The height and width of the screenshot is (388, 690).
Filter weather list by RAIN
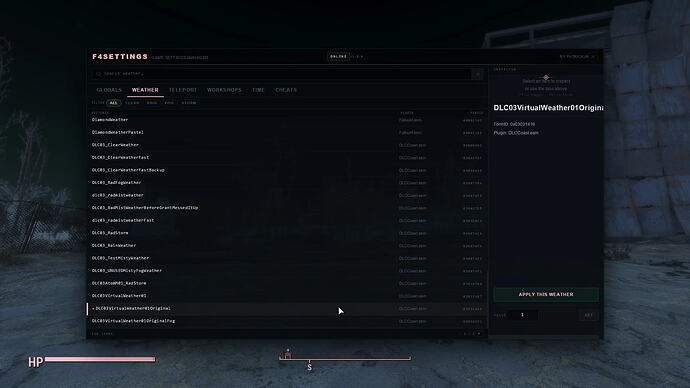point(152,103)
